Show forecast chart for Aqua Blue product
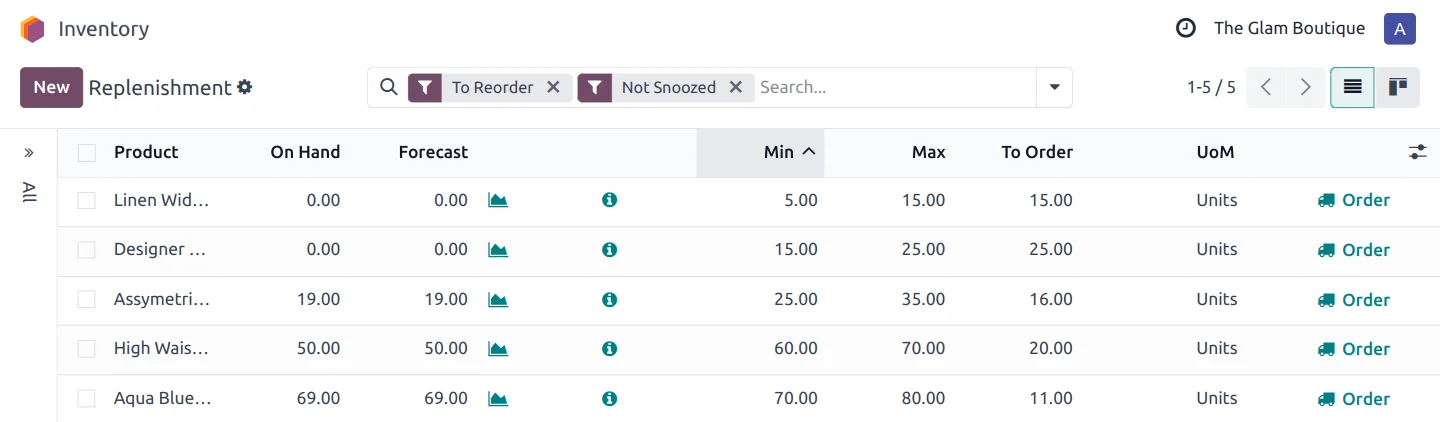The height and width of the screenshot is (422, 1440). tap(498, 399)
